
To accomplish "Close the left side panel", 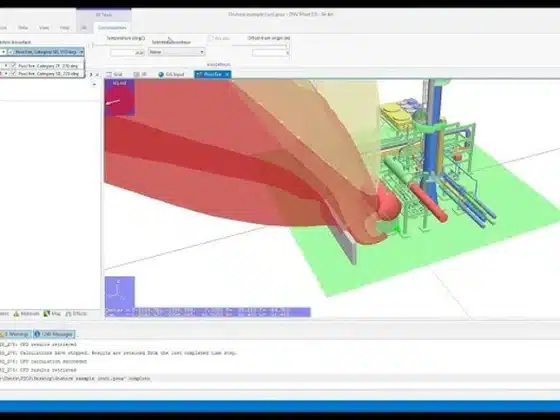I will (97, 74).
